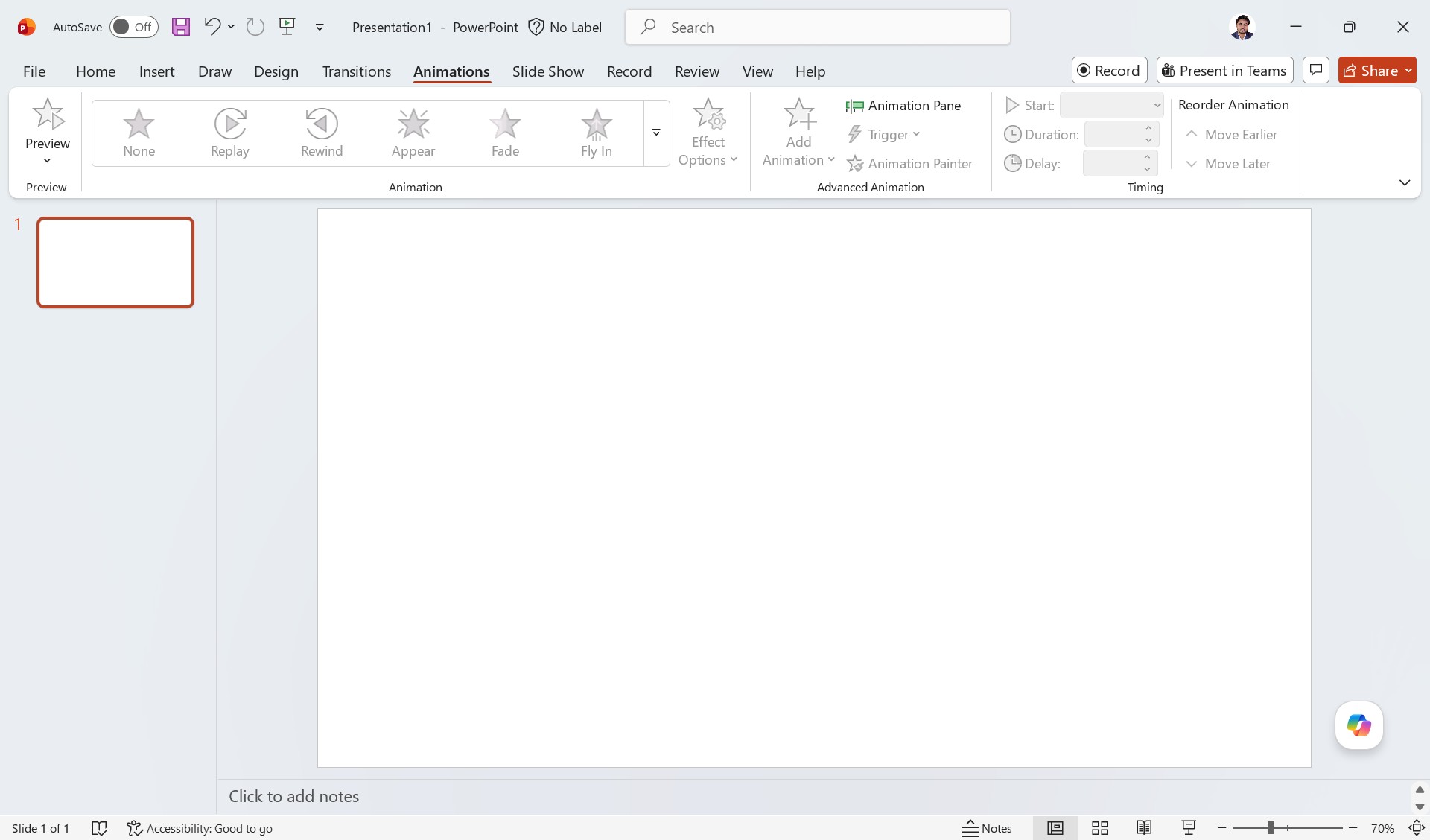Click to add notes area

(x=816, y=796)
